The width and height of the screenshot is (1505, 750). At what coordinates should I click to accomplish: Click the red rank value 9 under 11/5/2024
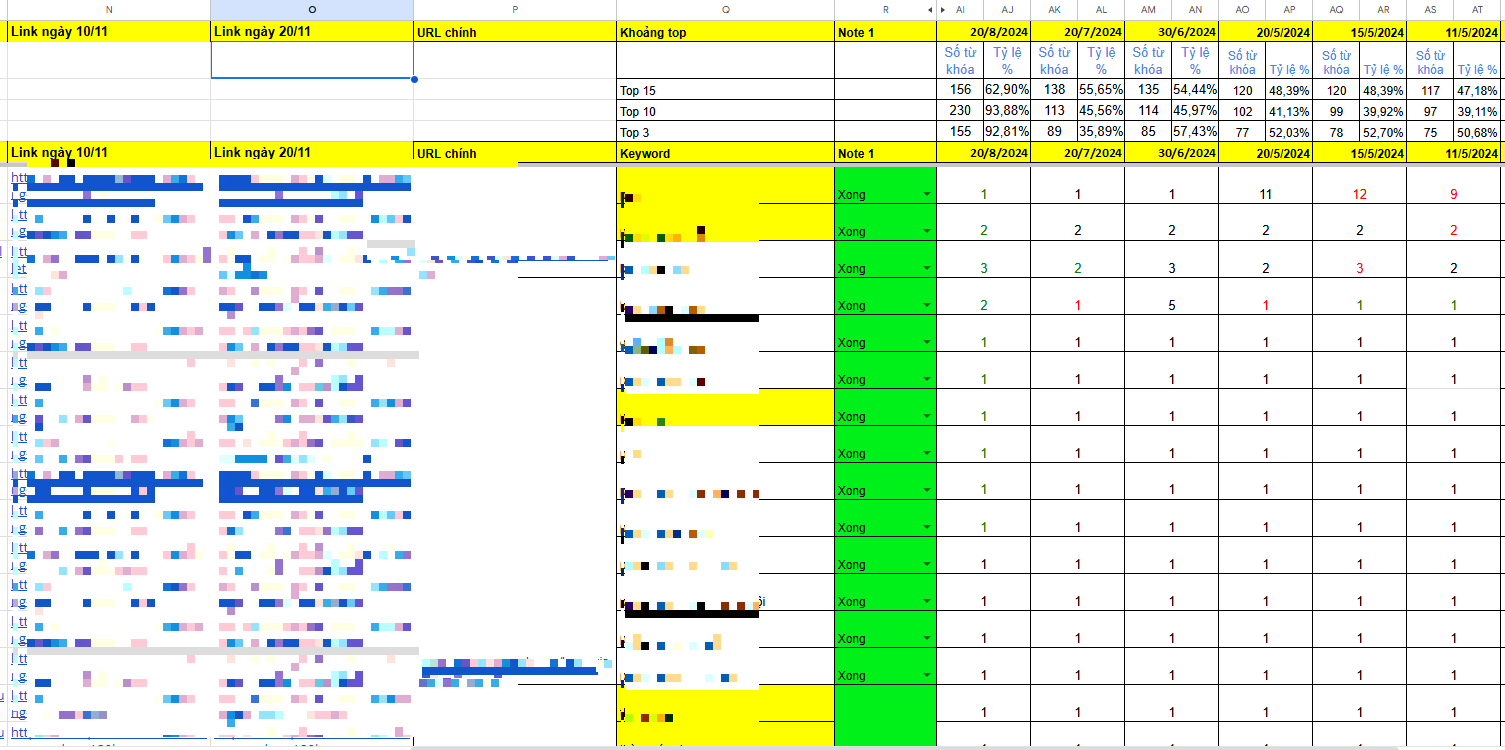pos(1453,194)
